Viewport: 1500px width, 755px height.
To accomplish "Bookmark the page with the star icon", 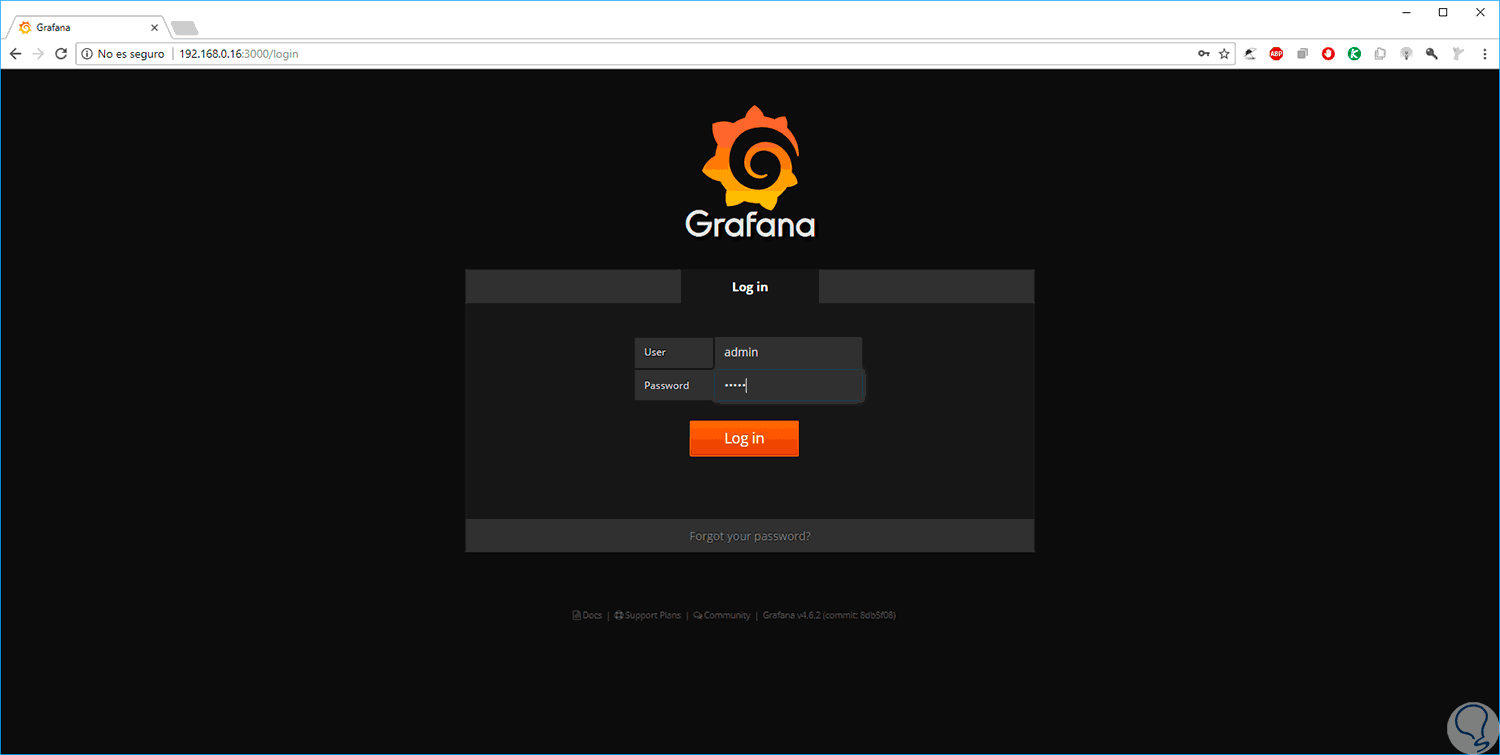I will point(1224,54).
